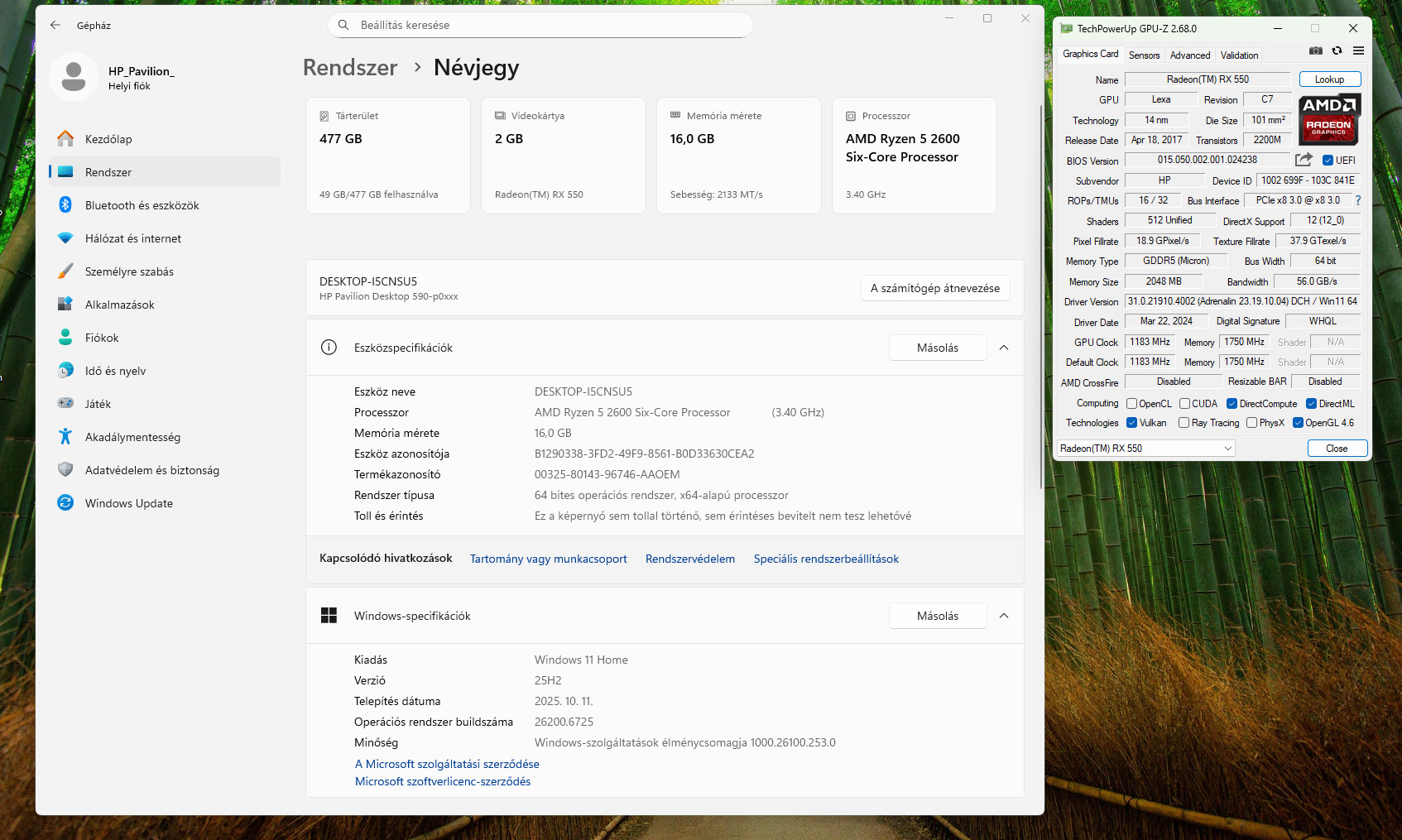Open the Fiókok person icon
Image resolution: width=1402 pixels, height=840 pixels.
65,337
